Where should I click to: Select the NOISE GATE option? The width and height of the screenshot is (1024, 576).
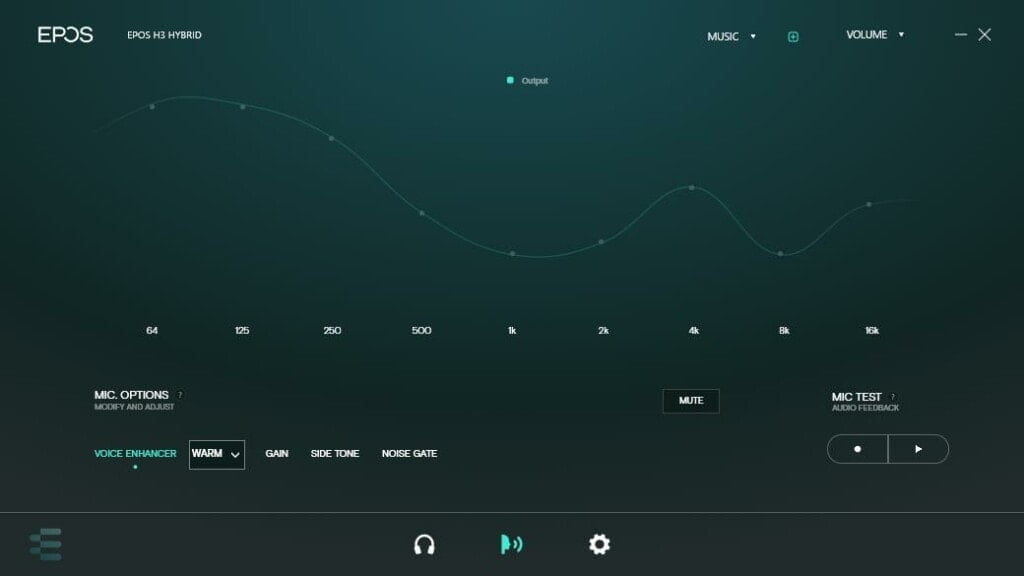(409, 454)
